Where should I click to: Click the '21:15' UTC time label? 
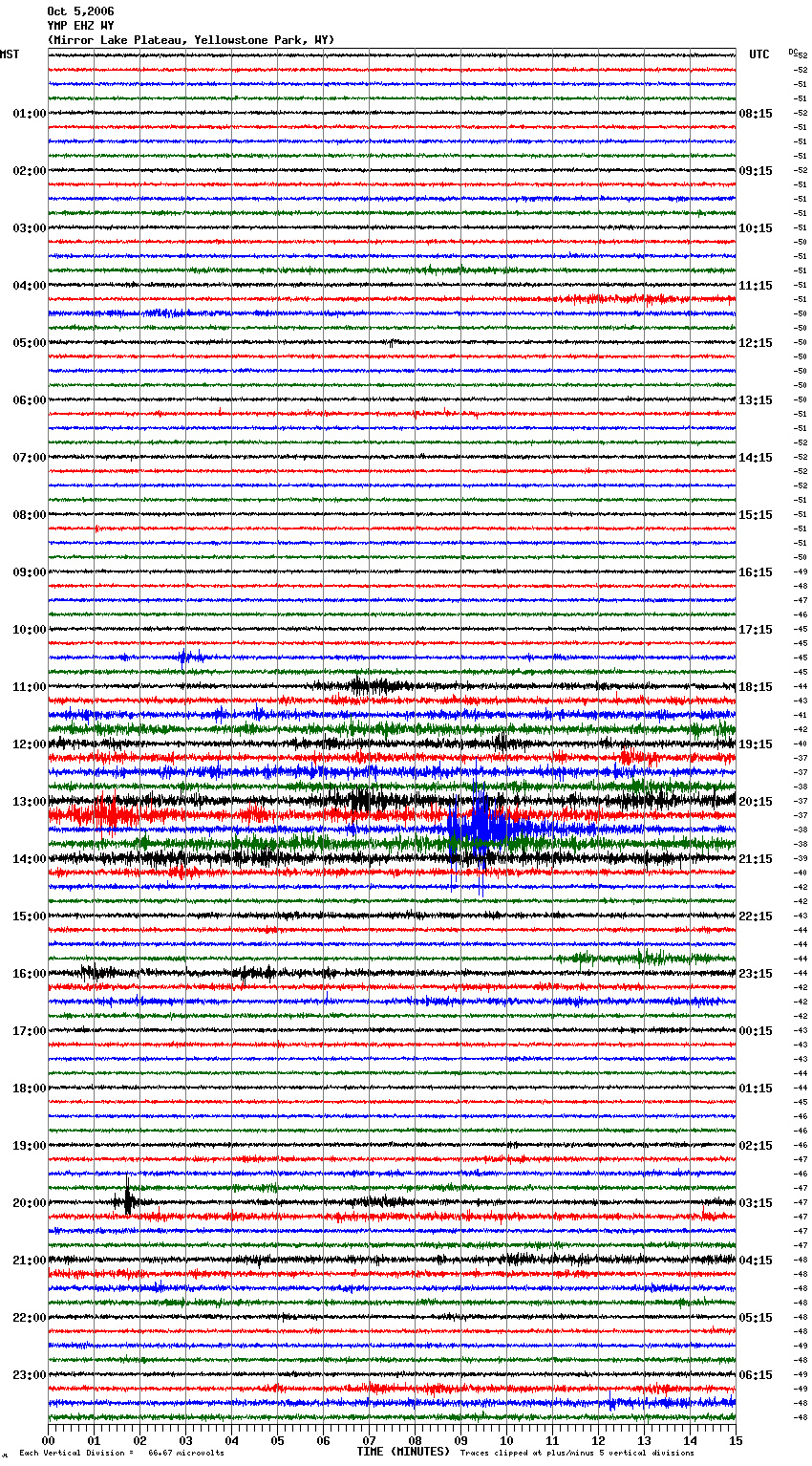tap(756, 859)
